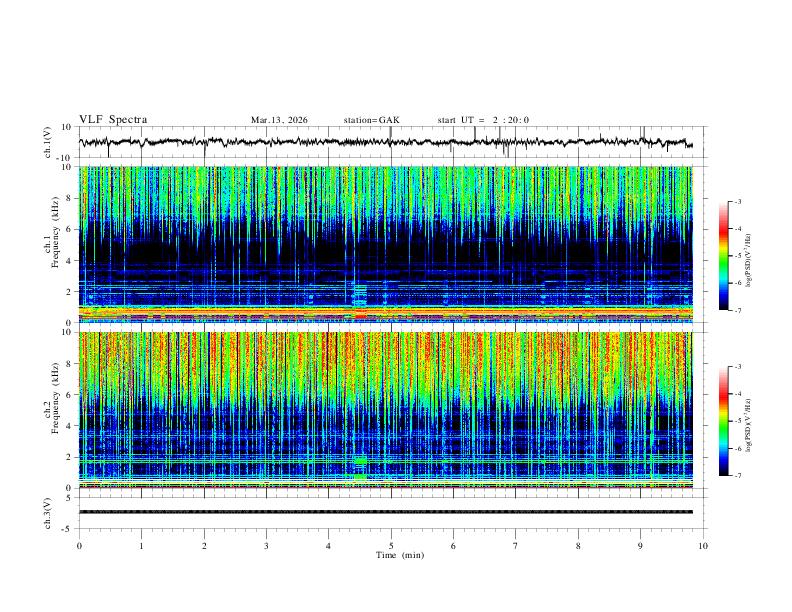
Task: Select the date text 'Mar.13, 2026'
Action: pyautogui.click(x=279, y=120)
